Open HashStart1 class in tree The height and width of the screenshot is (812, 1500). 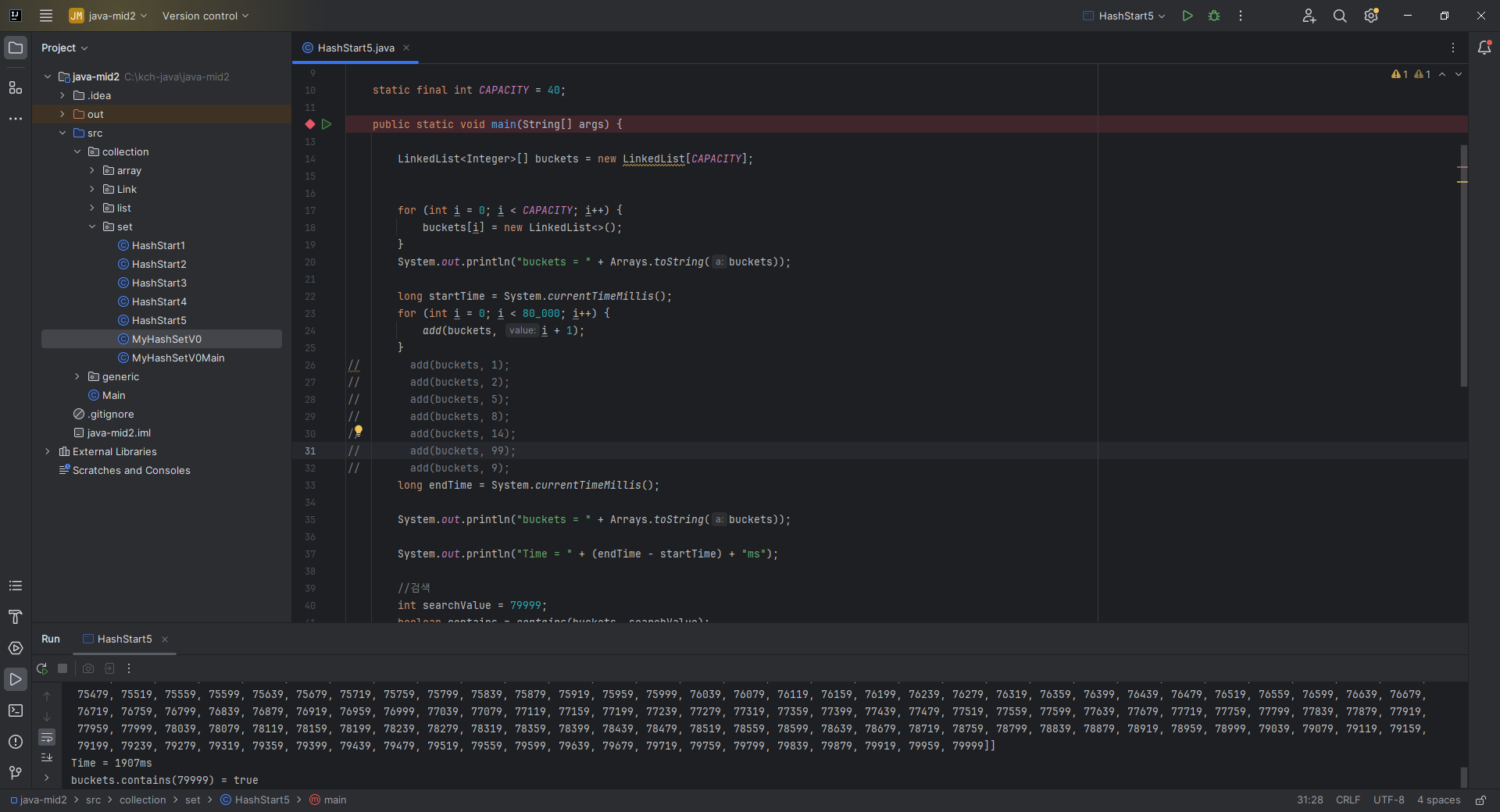point(158,245)
